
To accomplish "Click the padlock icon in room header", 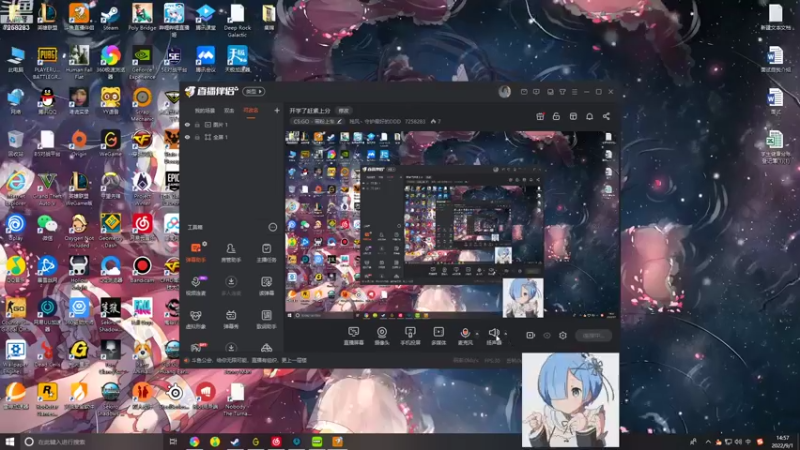I will click(556, 116).
